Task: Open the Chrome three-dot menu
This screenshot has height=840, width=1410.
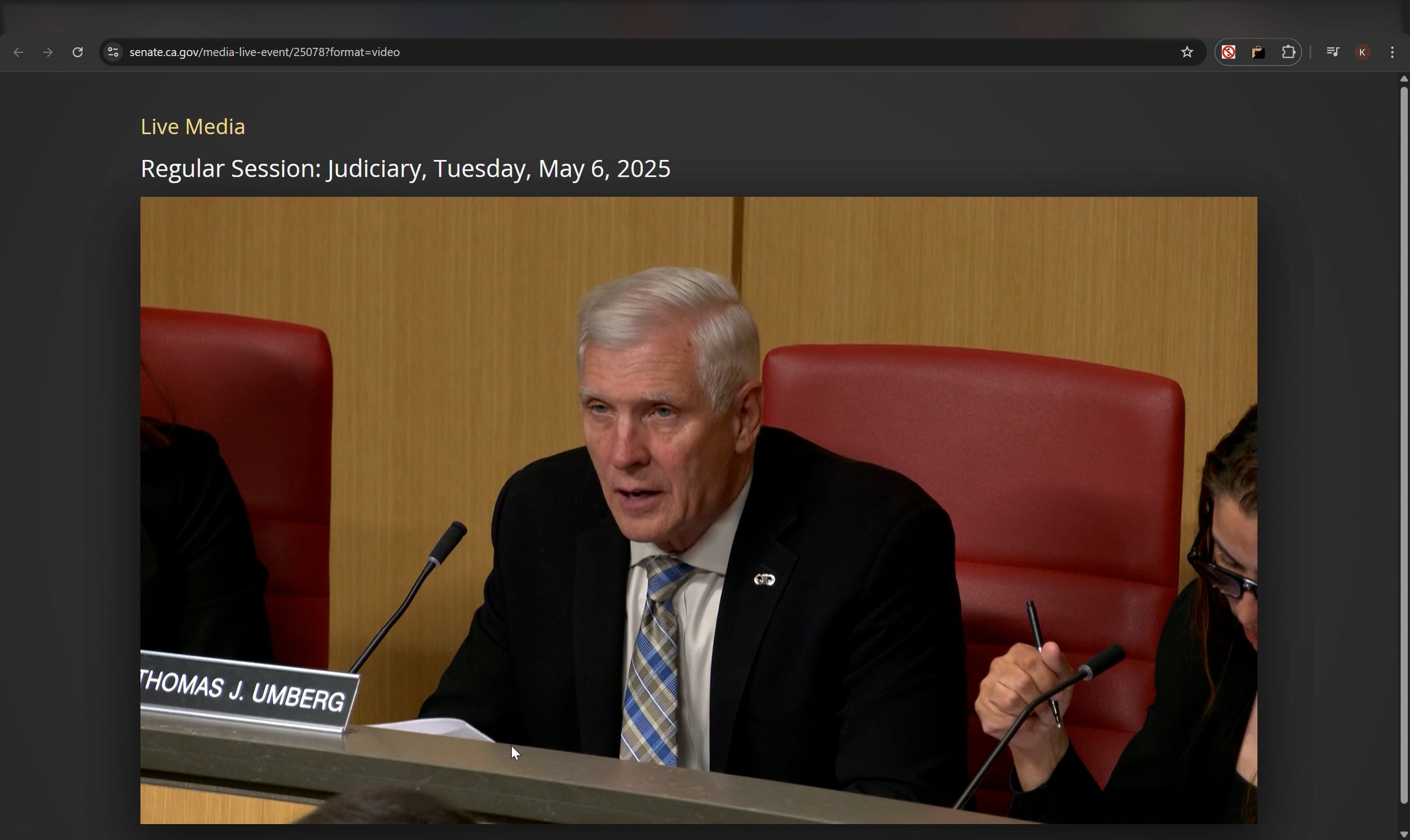Action: (x=1393, y=52)
